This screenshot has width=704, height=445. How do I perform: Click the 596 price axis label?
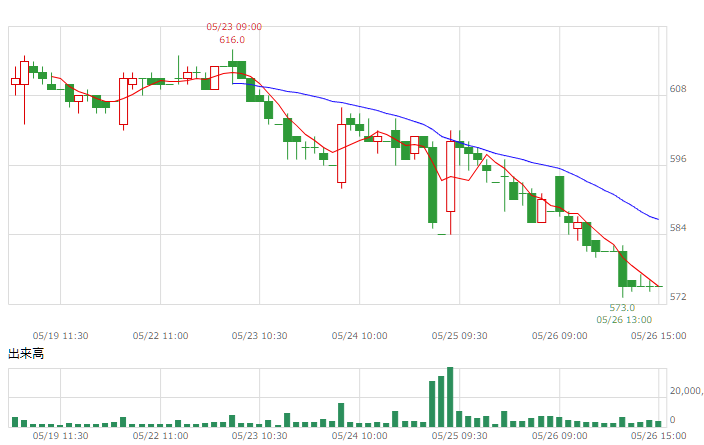click(678, 159)
